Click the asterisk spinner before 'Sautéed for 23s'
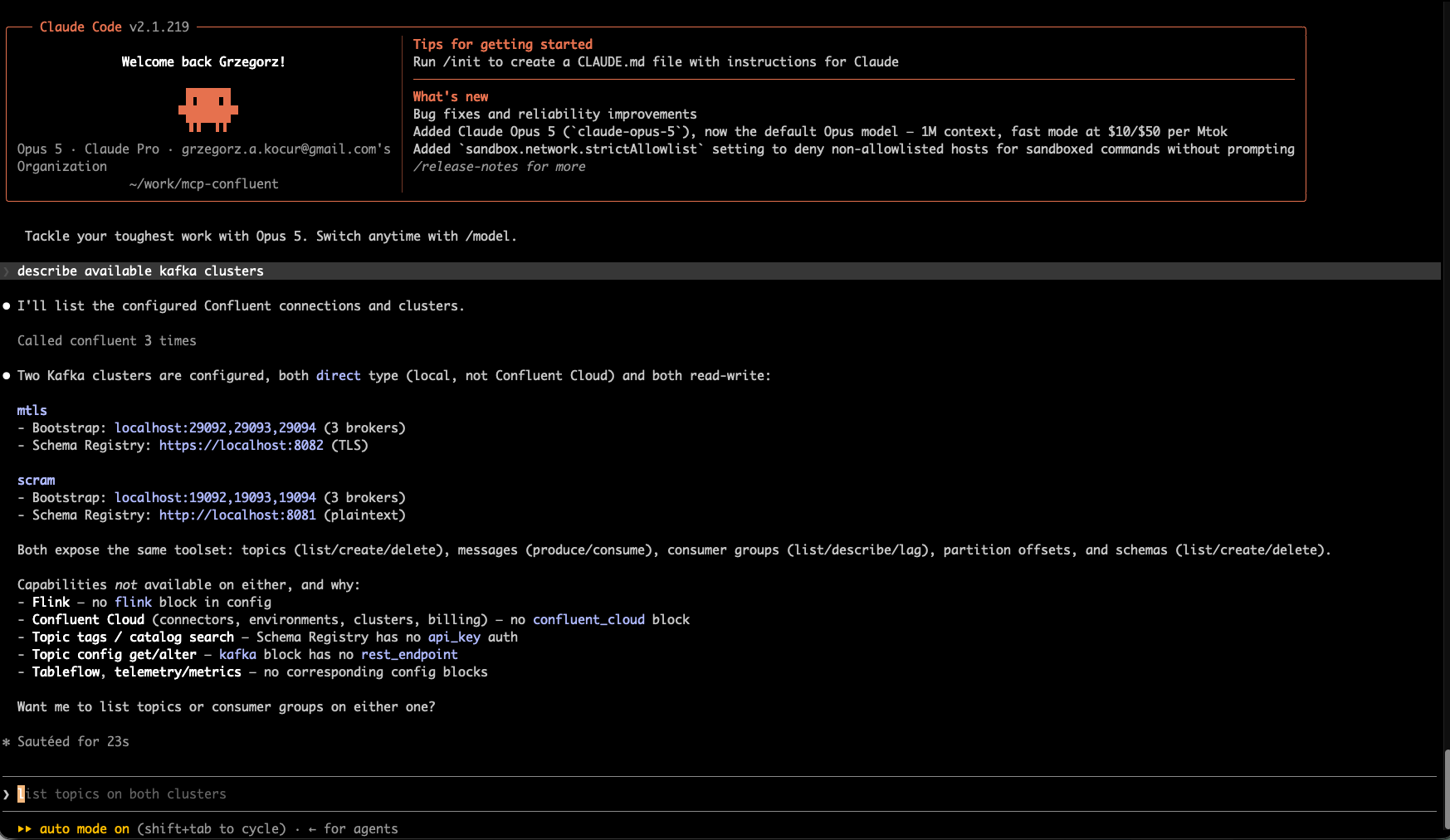The width and height of the screenshot is (1450, 840). click(x=7, y=742)
